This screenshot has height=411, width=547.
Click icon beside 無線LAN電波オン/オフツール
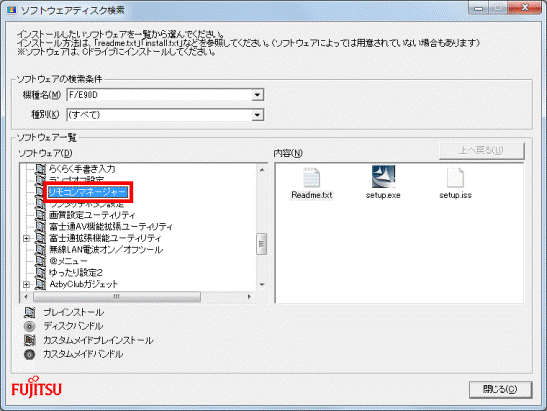[x=40, y=249]
